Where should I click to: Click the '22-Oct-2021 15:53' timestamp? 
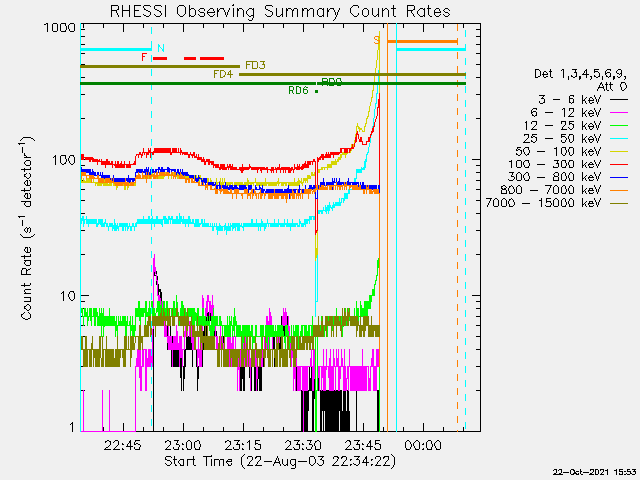click(x=595, y=472)
